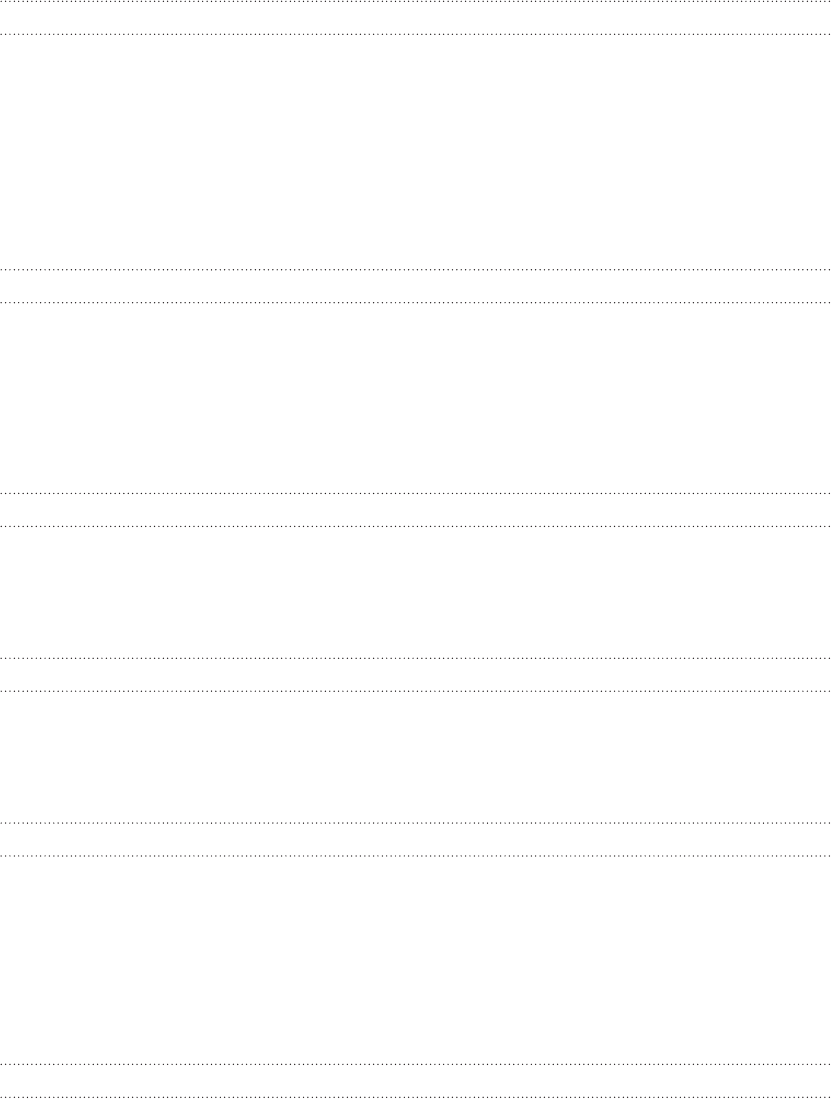This screenshot has height=1099, width=831.
Task: Click the upper line of the third dotted pair
Action: (x=416, y=493)
